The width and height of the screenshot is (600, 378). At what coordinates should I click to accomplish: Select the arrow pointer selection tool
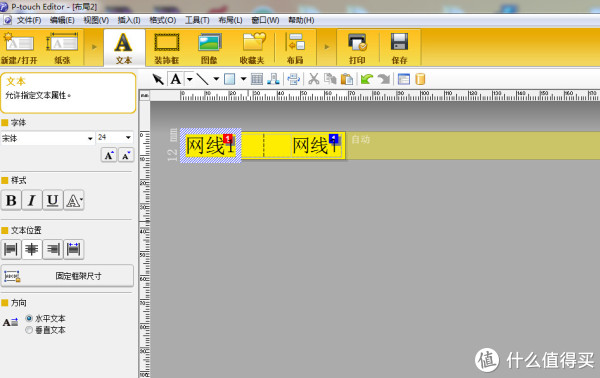(x=158, y=79)
